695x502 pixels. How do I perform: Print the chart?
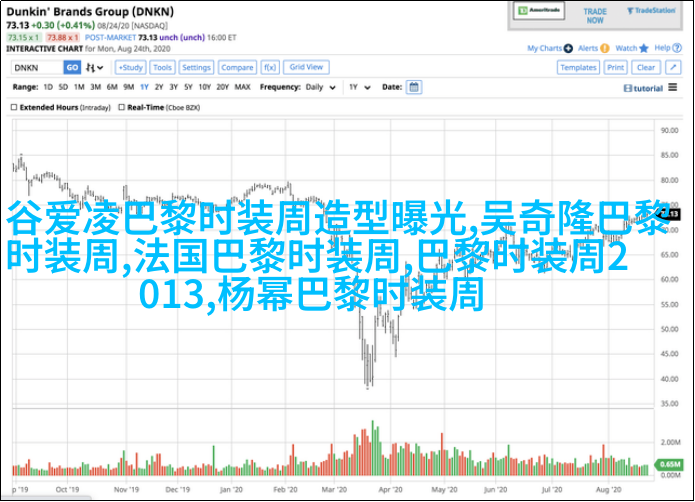tap(615, 68)
